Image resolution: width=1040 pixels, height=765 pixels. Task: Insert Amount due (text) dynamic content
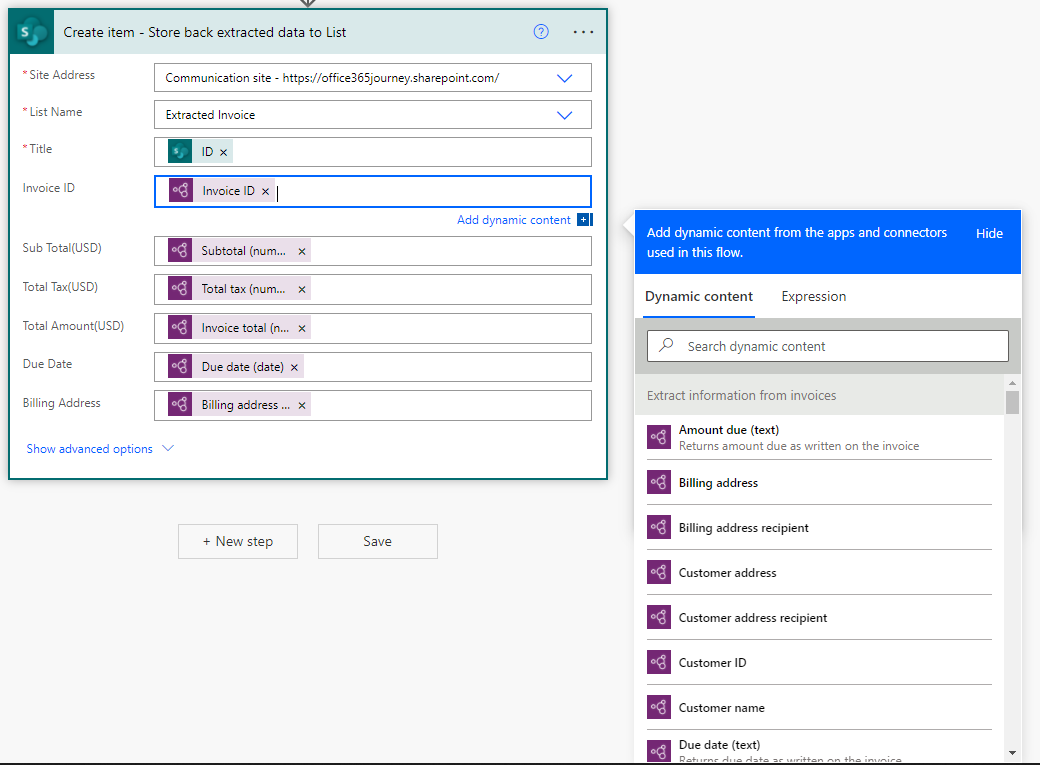pyautogui.click(x=819, y=437)
